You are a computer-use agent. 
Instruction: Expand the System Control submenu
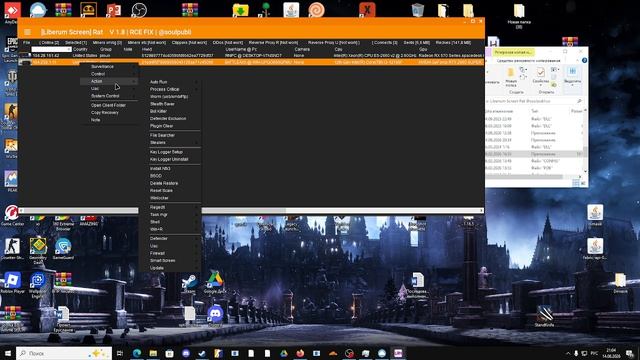click(109, 96)
